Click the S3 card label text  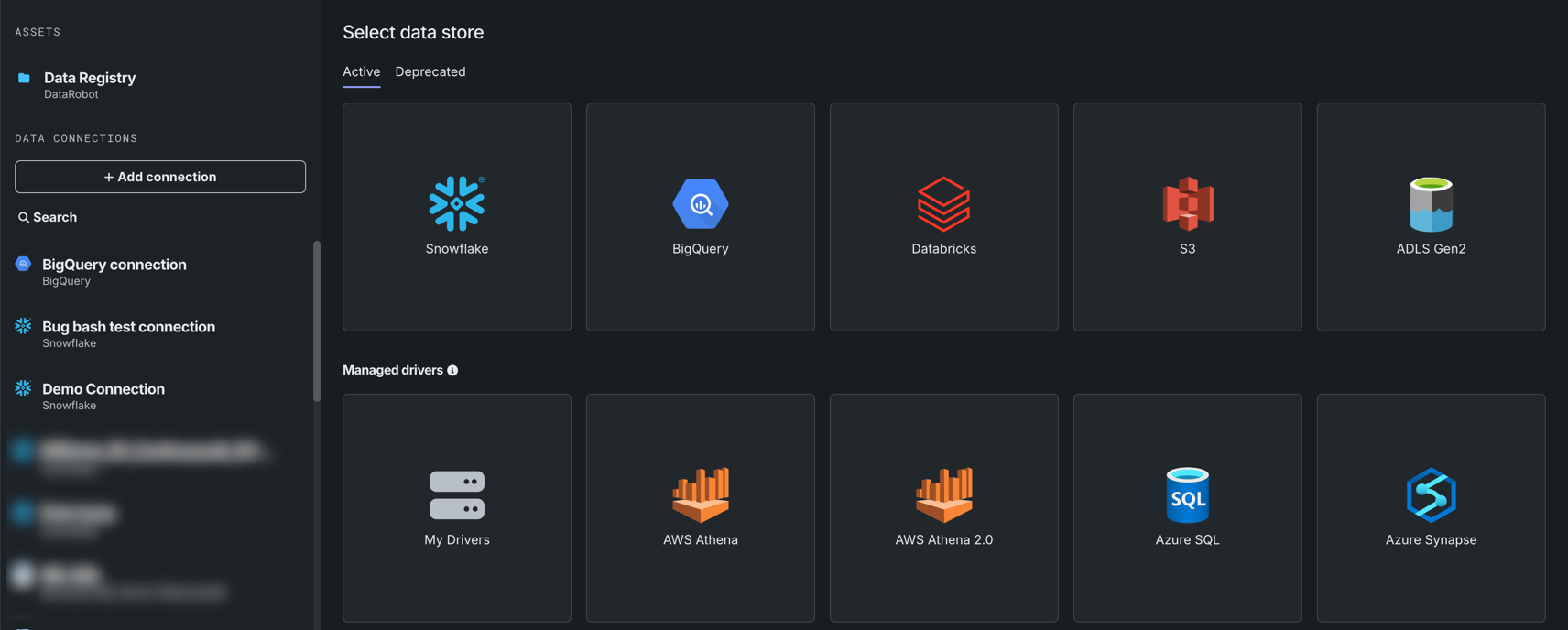click(x=1187, y=249)
